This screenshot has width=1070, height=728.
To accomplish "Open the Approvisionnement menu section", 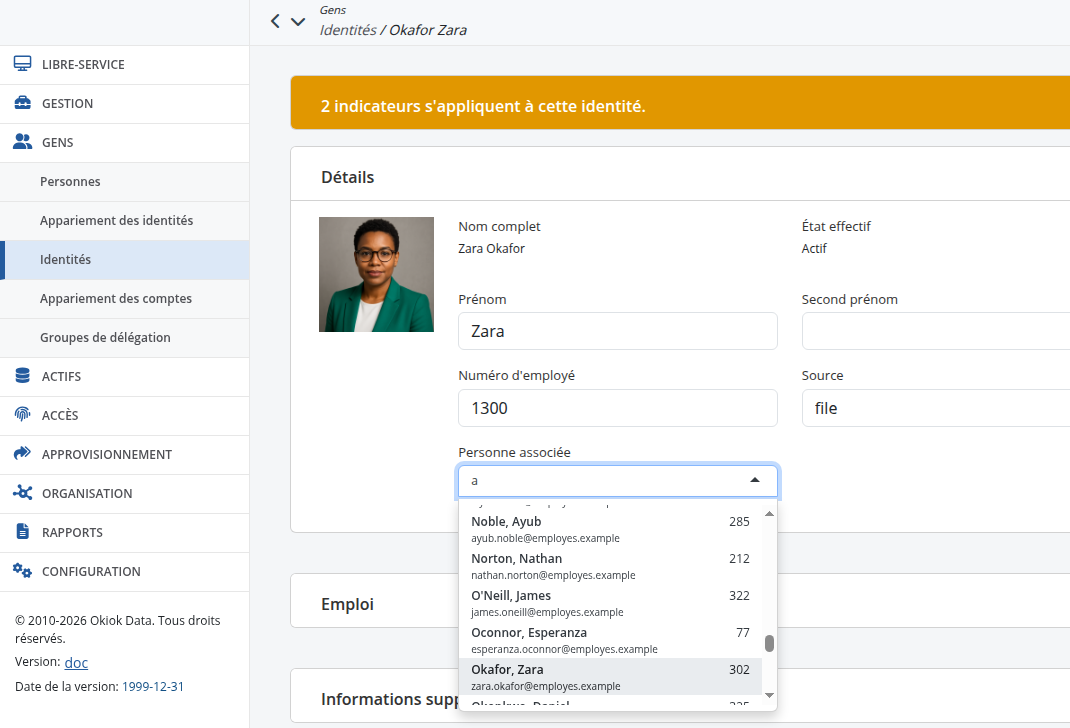I will coord(124,454).
